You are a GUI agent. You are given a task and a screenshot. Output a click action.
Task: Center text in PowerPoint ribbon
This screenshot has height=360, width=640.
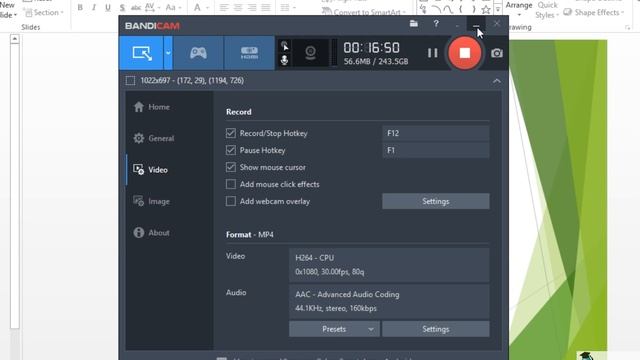(x=238, y=7)
